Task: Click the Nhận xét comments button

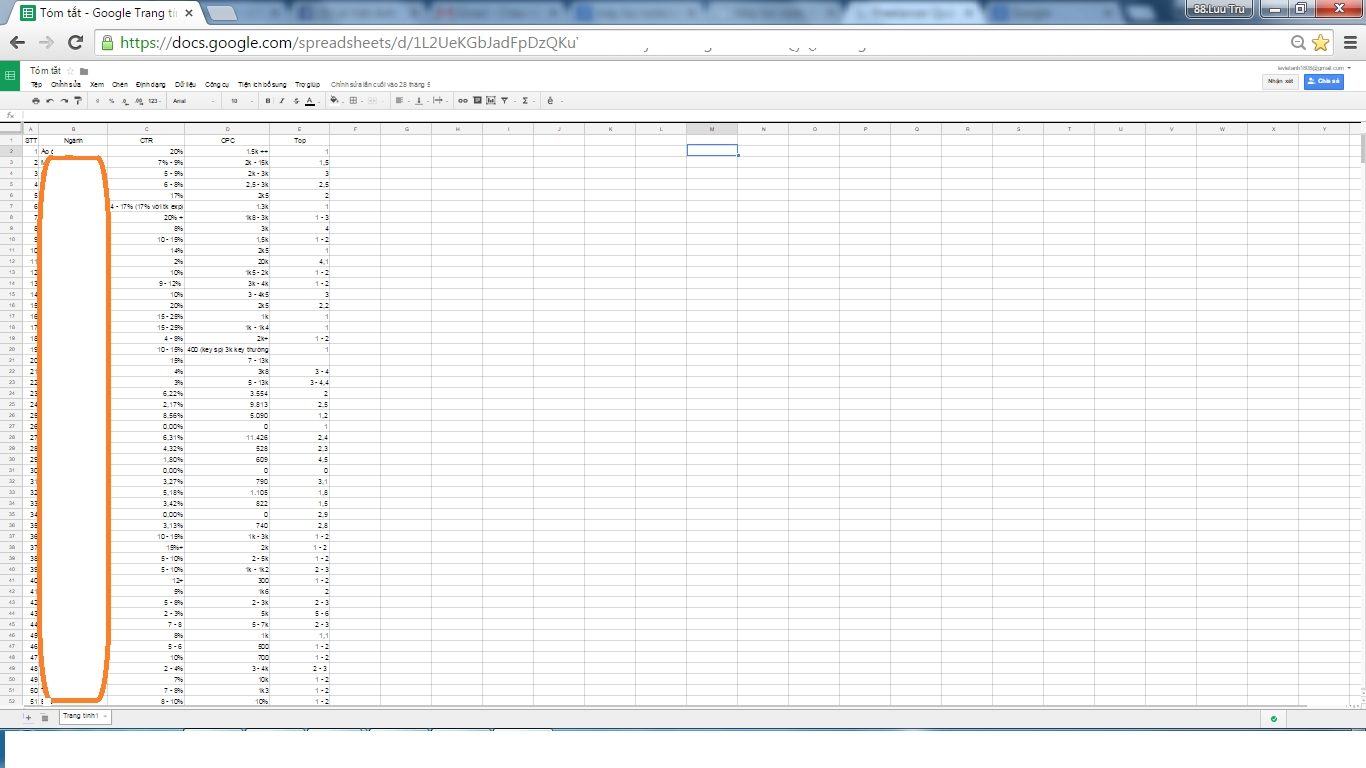Action: pyautogui.click(x=1280, y=82)
